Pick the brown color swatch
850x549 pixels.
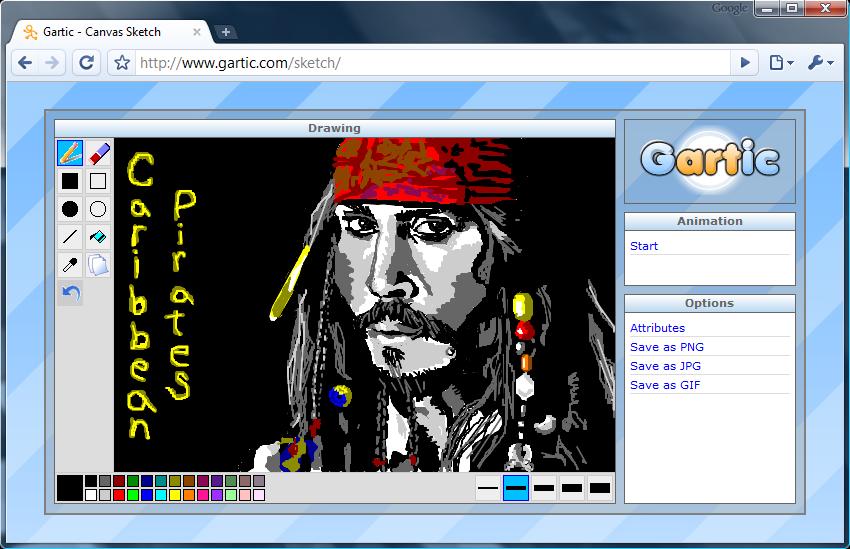tap(189, 481)
